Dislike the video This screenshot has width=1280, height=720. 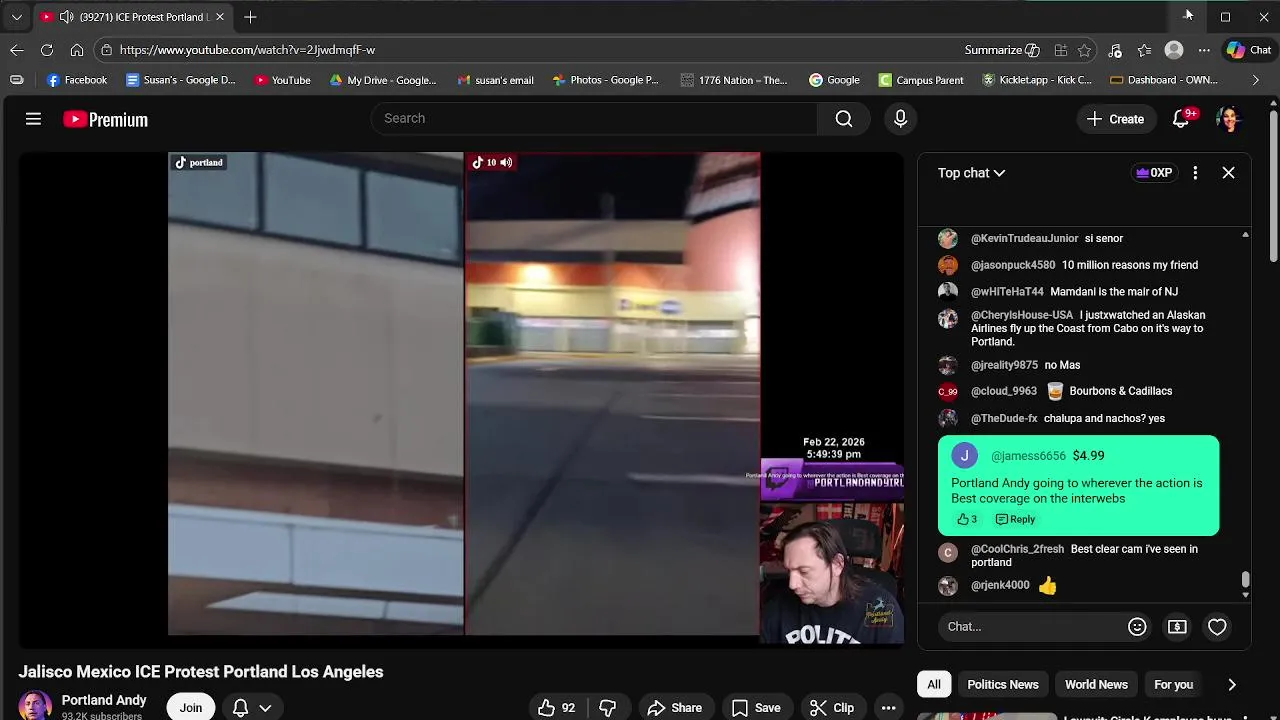(x=607, y=708)
